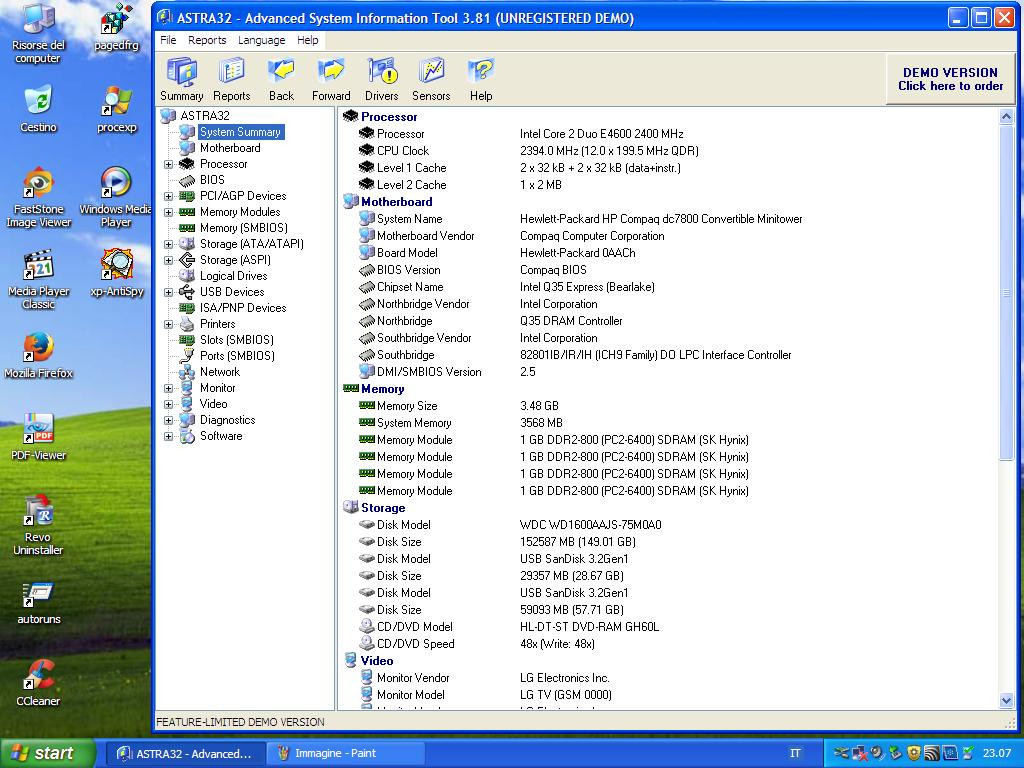The height and width of the screenshot is (768, 1024).
Task: Select Motherboard in the tree
Action: 230,148
